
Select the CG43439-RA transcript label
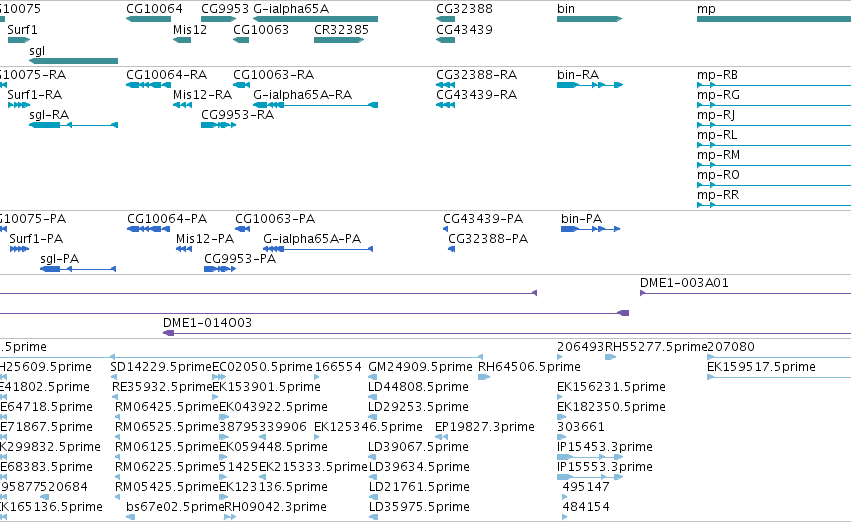point(477,94)
